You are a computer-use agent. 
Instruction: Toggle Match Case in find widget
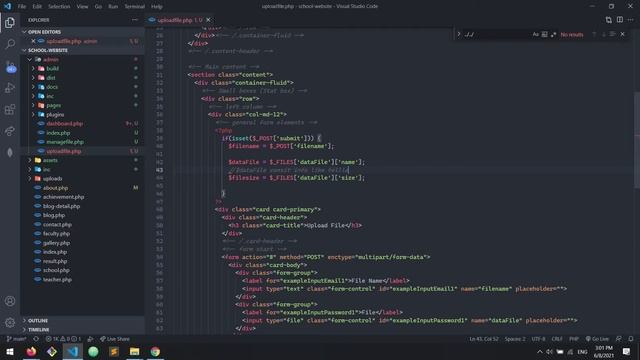[536, 34]
